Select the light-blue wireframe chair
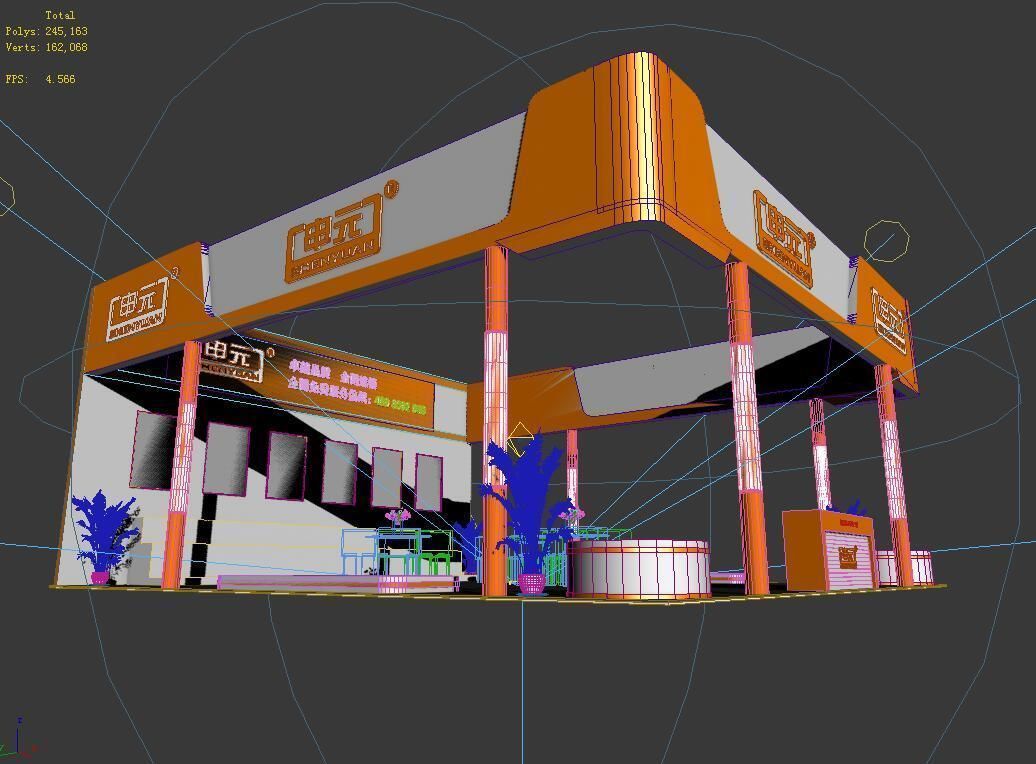This screenshot has height=764, width=1036. click(361, 551)
